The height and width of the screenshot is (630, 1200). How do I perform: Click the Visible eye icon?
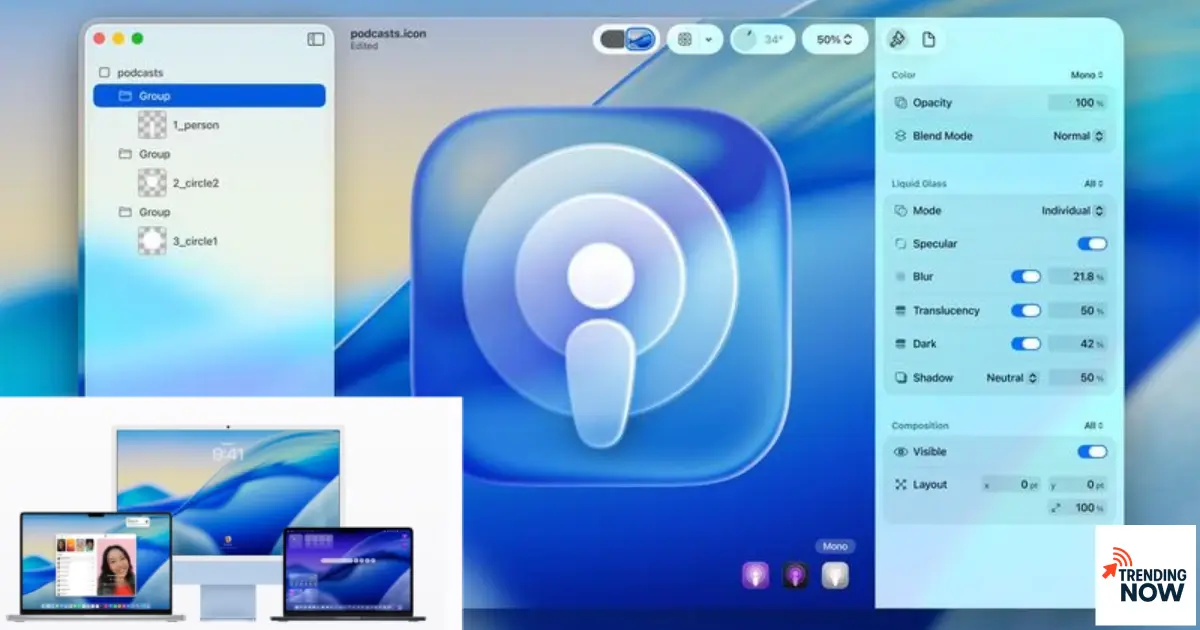click(900, 452)
